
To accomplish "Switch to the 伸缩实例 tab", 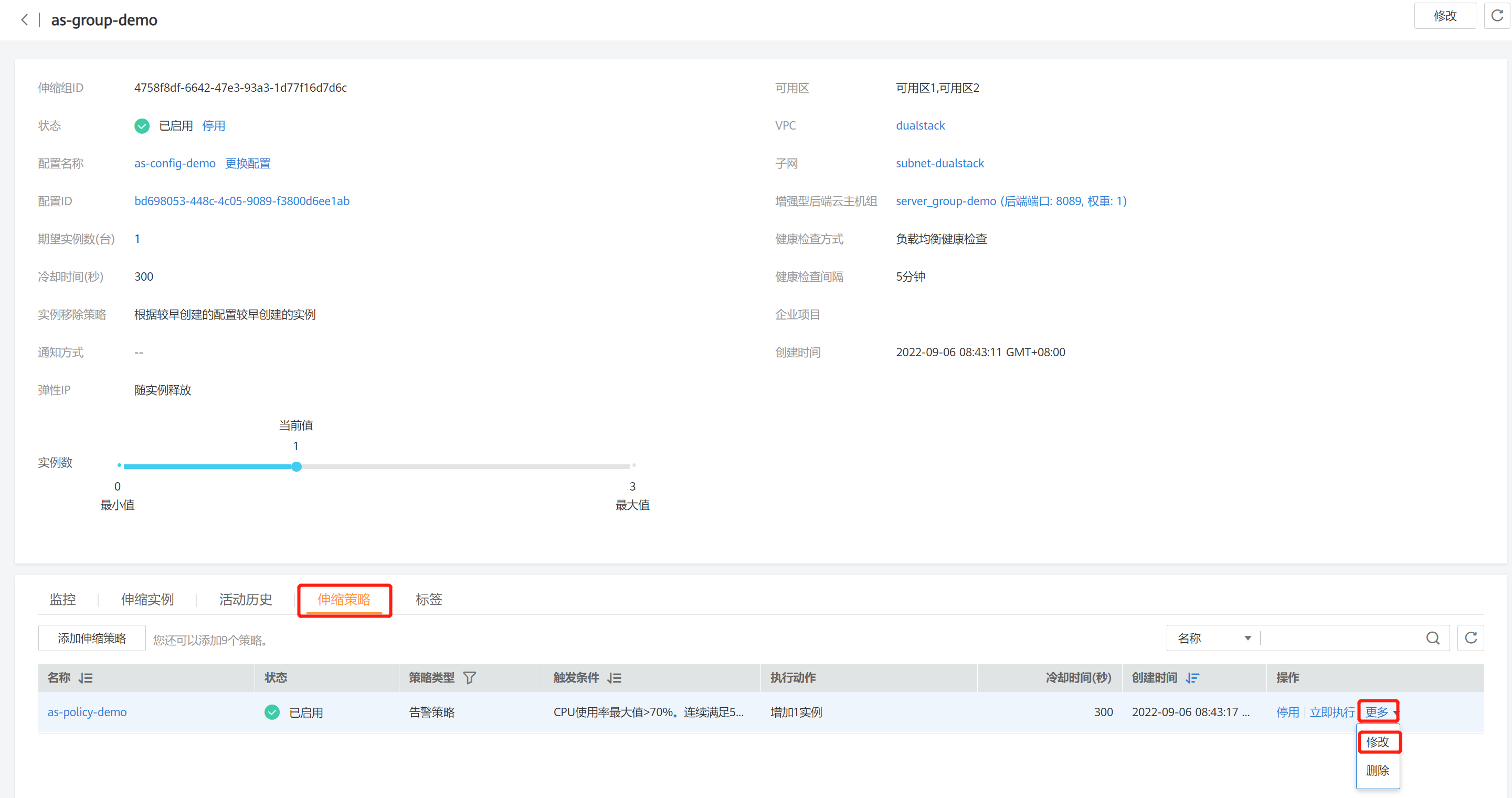I will coord(147,599).
